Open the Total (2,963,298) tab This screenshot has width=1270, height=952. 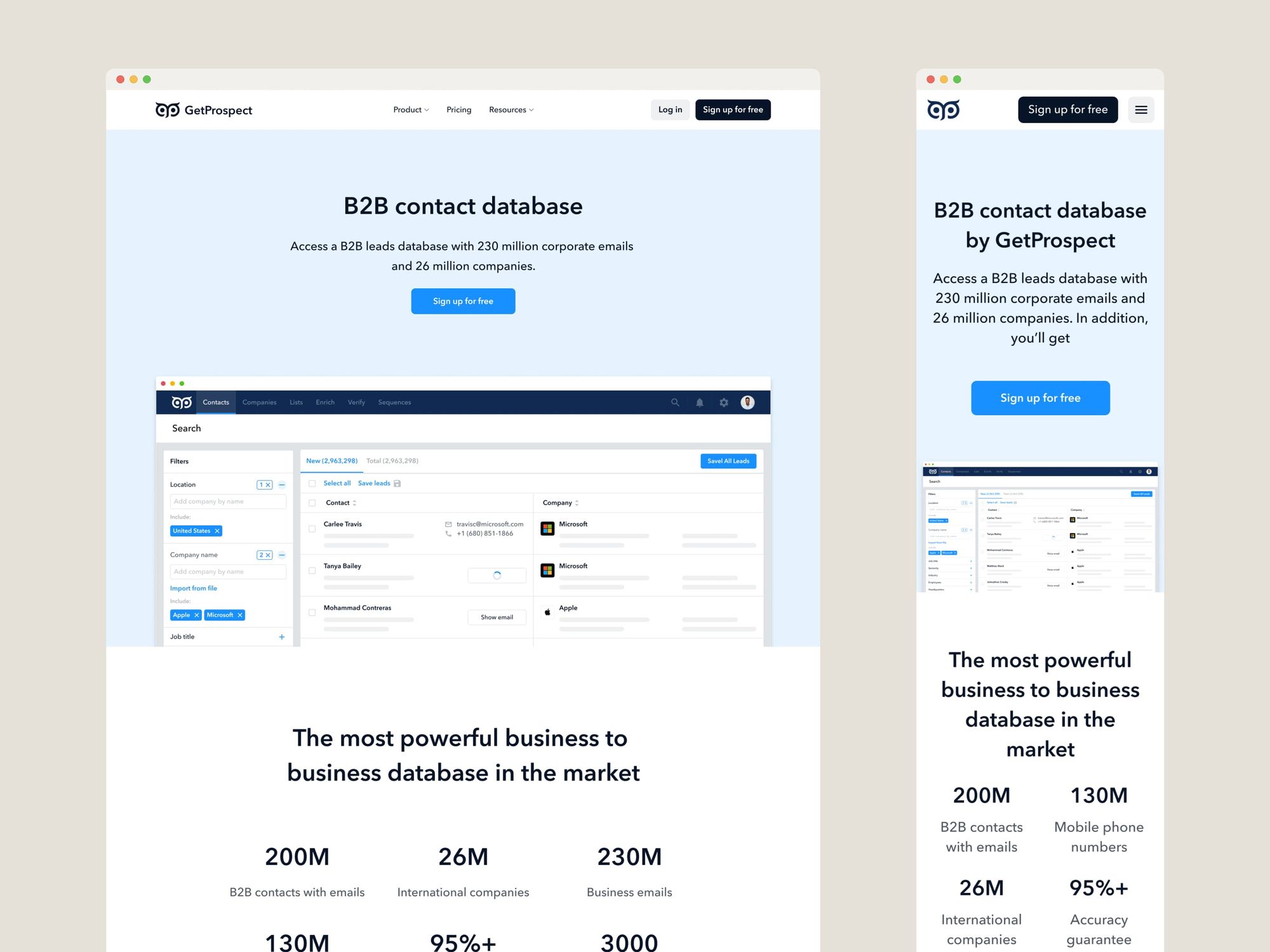click(x=392, y=461)
